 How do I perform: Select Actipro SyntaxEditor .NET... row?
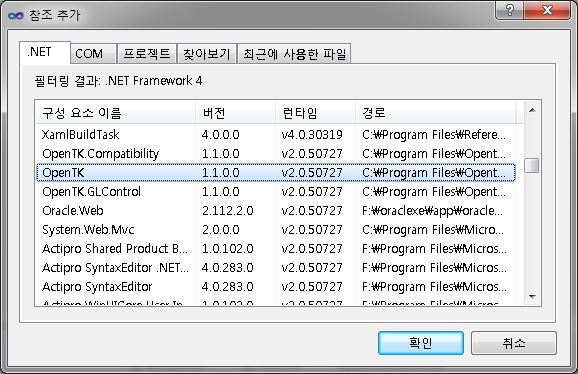[x=275, y=268]
